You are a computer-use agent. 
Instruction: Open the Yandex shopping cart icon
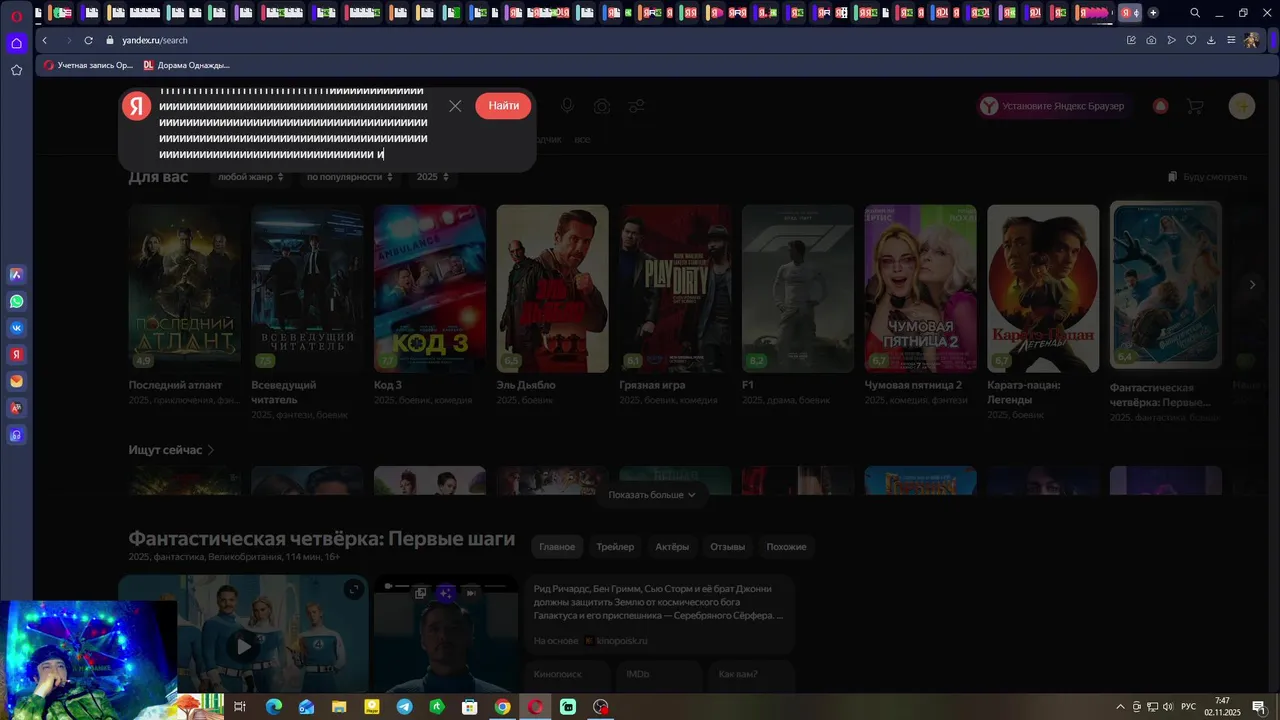1194,106
